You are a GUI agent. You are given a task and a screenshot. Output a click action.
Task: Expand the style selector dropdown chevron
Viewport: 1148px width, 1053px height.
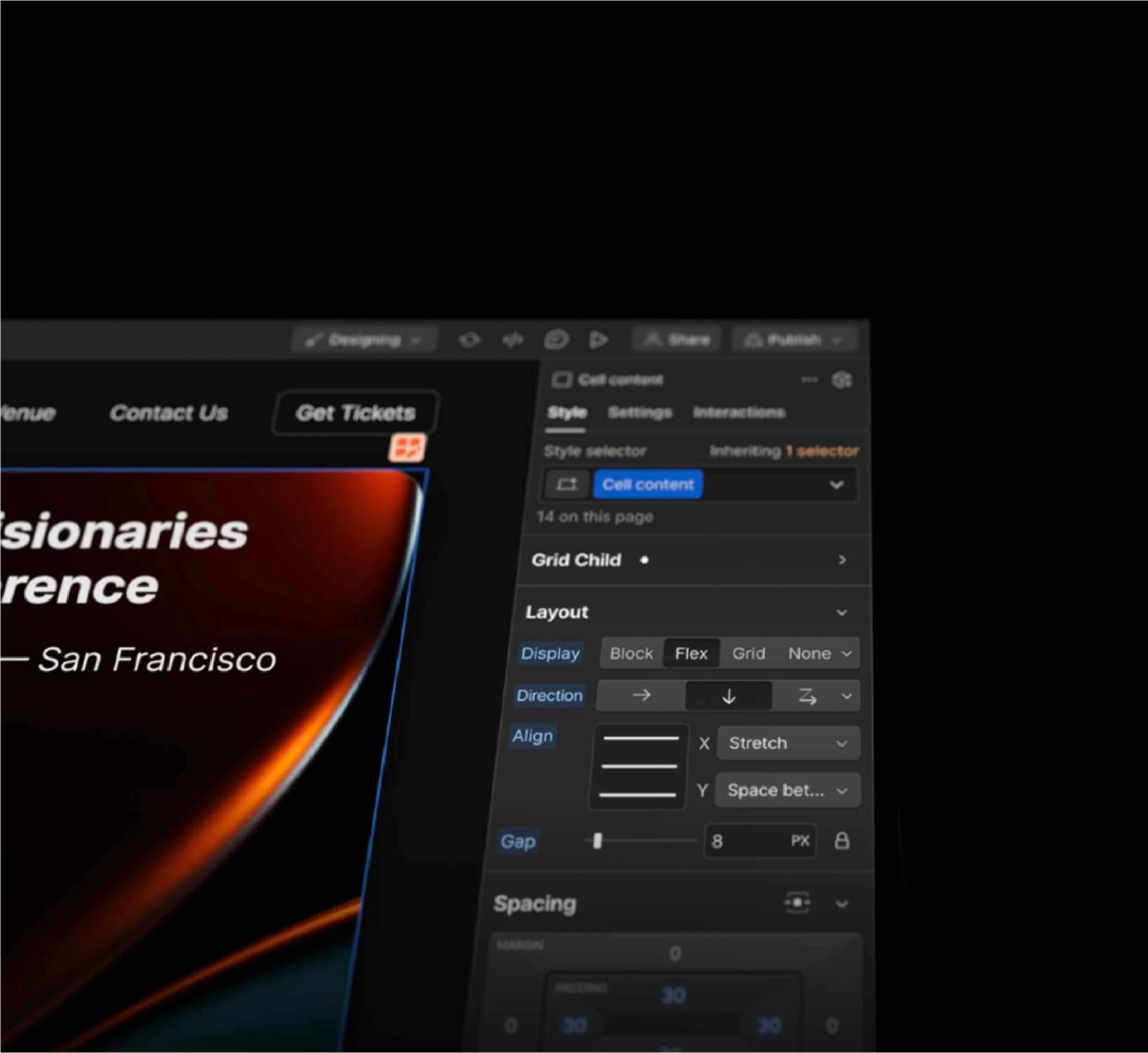coord(836,485)
